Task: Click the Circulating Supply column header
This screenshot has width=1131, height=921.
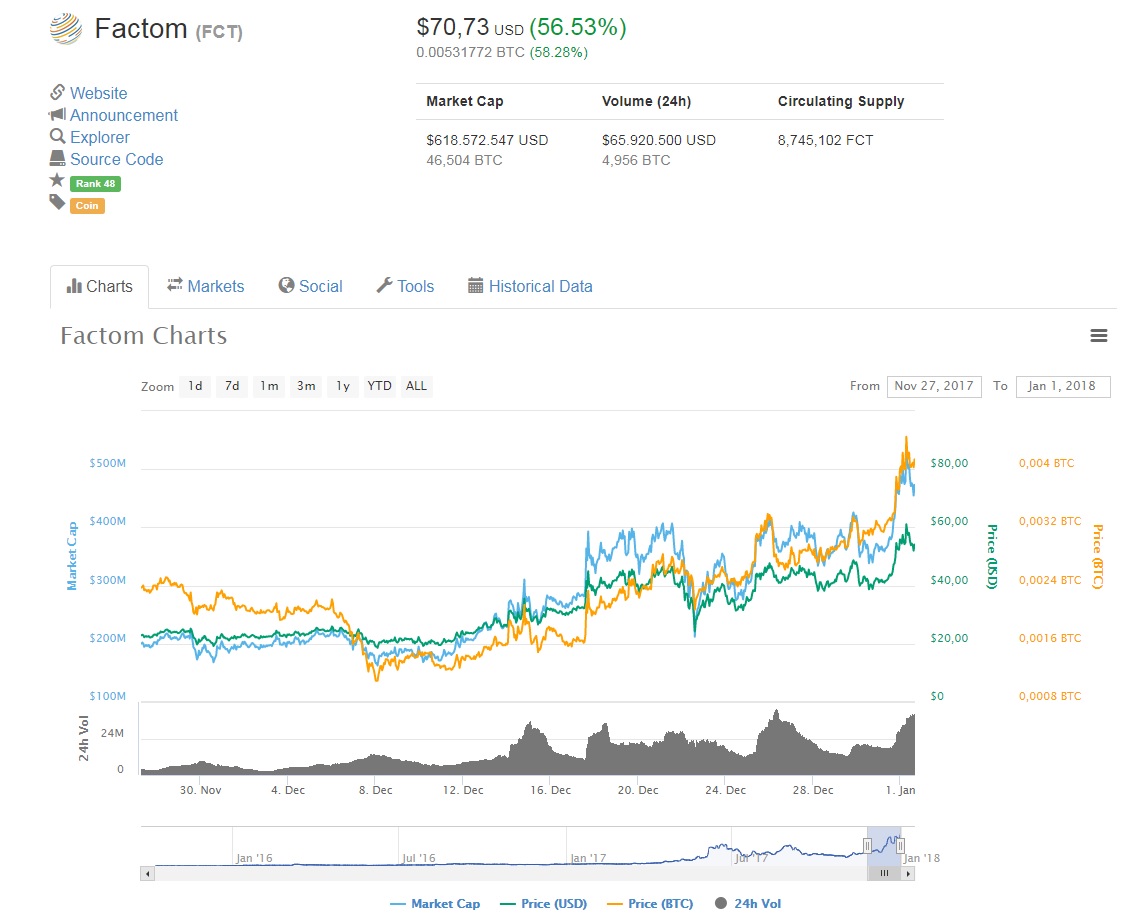Action: (841, 102)
